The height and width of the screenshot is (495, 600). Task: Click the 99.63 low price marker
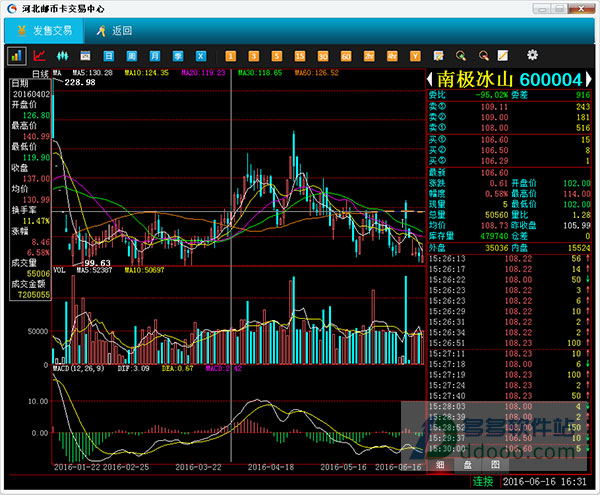(x=97, y=263)
